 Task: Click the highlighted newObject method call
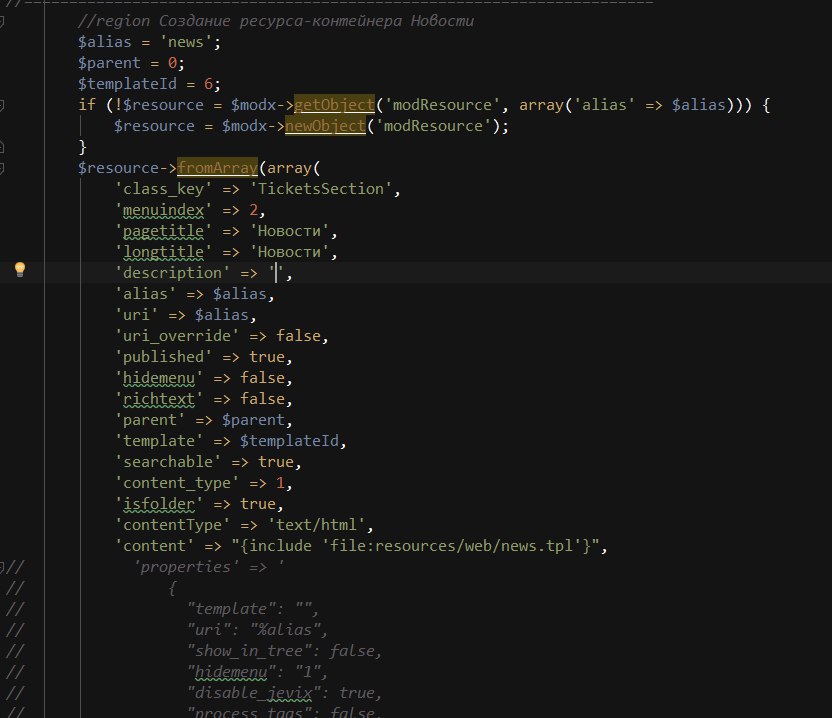(325, 126)
